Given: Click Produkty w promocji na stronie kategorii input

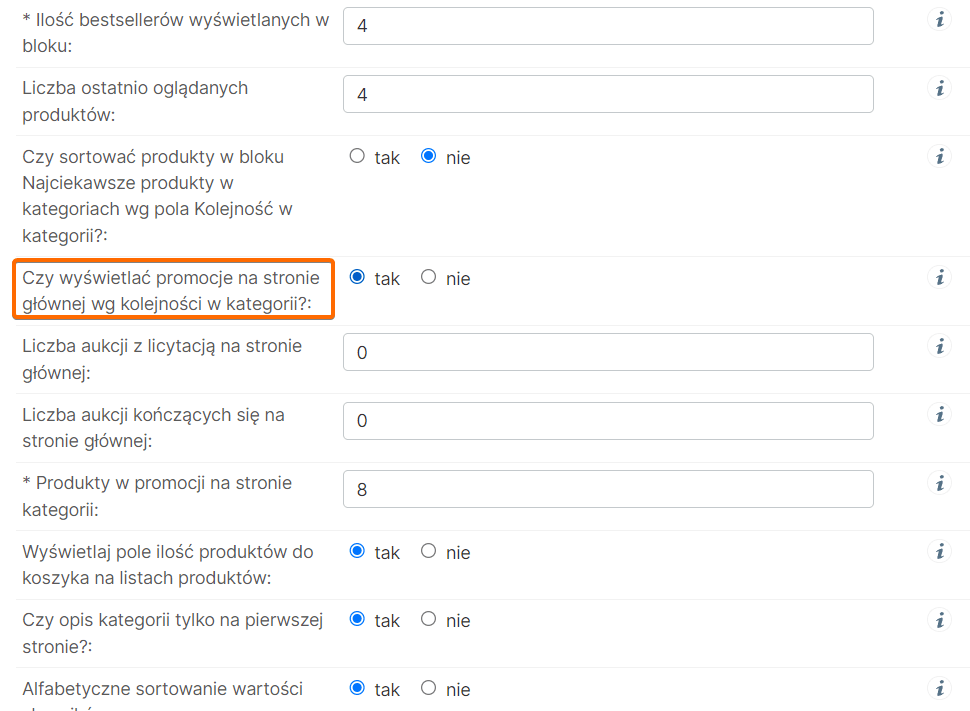Looking at the screenshot, I should 608,489.
